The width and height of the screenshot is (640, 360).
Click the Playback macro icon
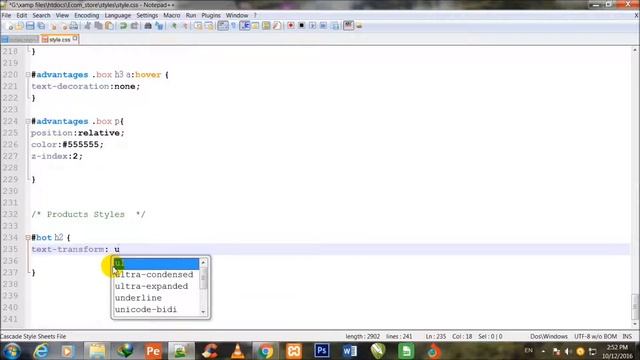point(312,26)
